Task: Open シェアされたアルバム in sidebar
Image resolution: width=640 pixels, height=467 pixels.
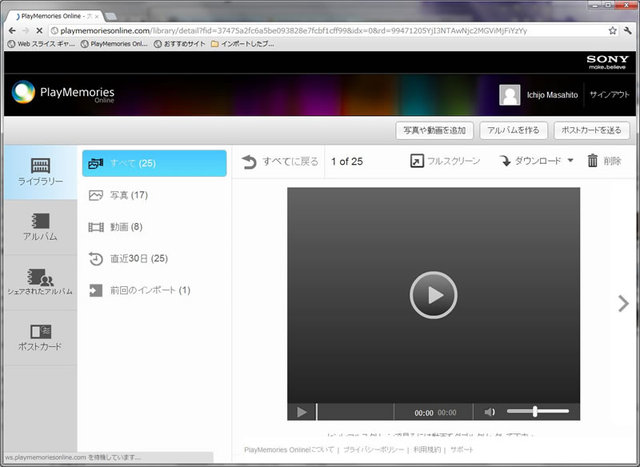Action: [39, 281]
